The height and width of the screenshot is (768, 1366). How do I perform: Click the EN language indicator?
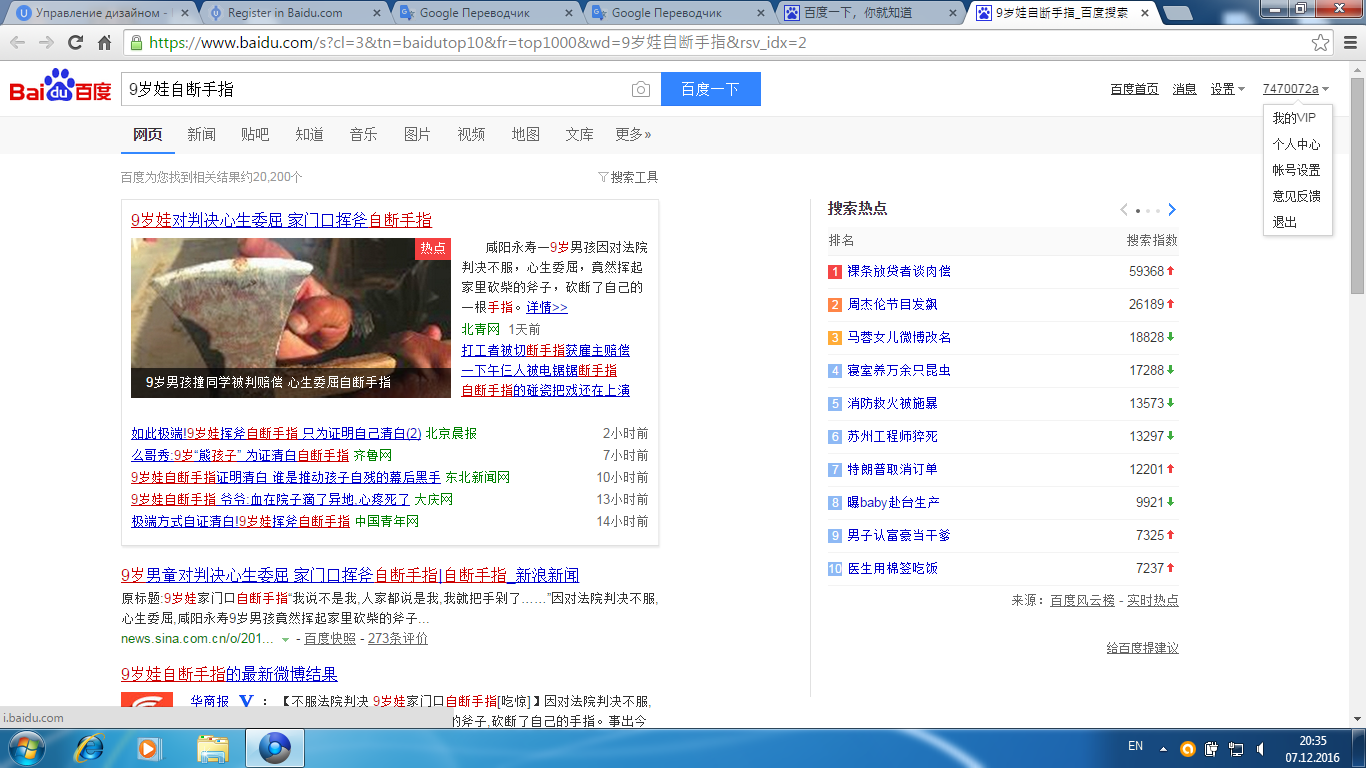[1135, 746]
